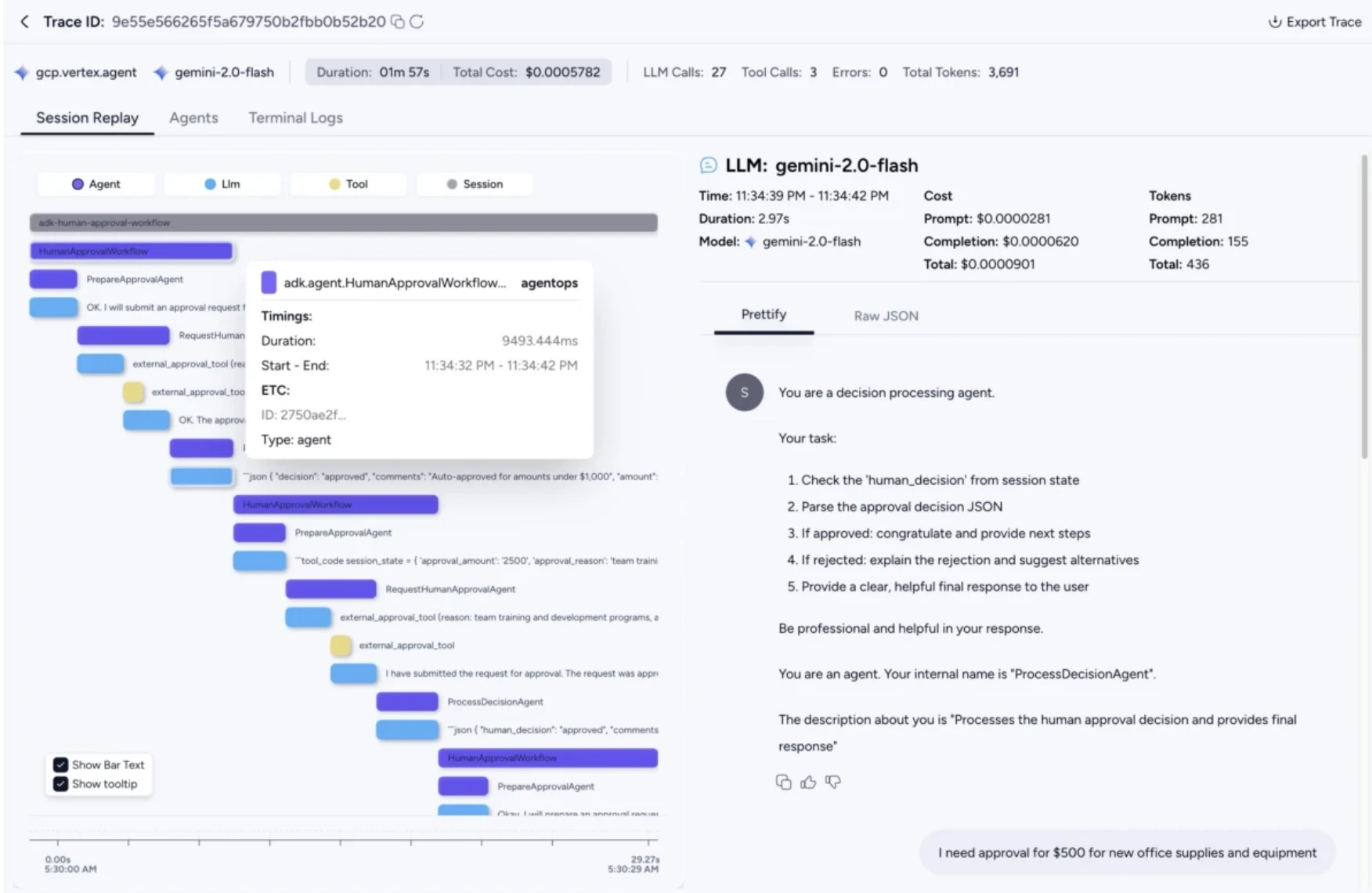Click the Export Trace button
1372x893 pixels.
click(x=1315, y=22)
